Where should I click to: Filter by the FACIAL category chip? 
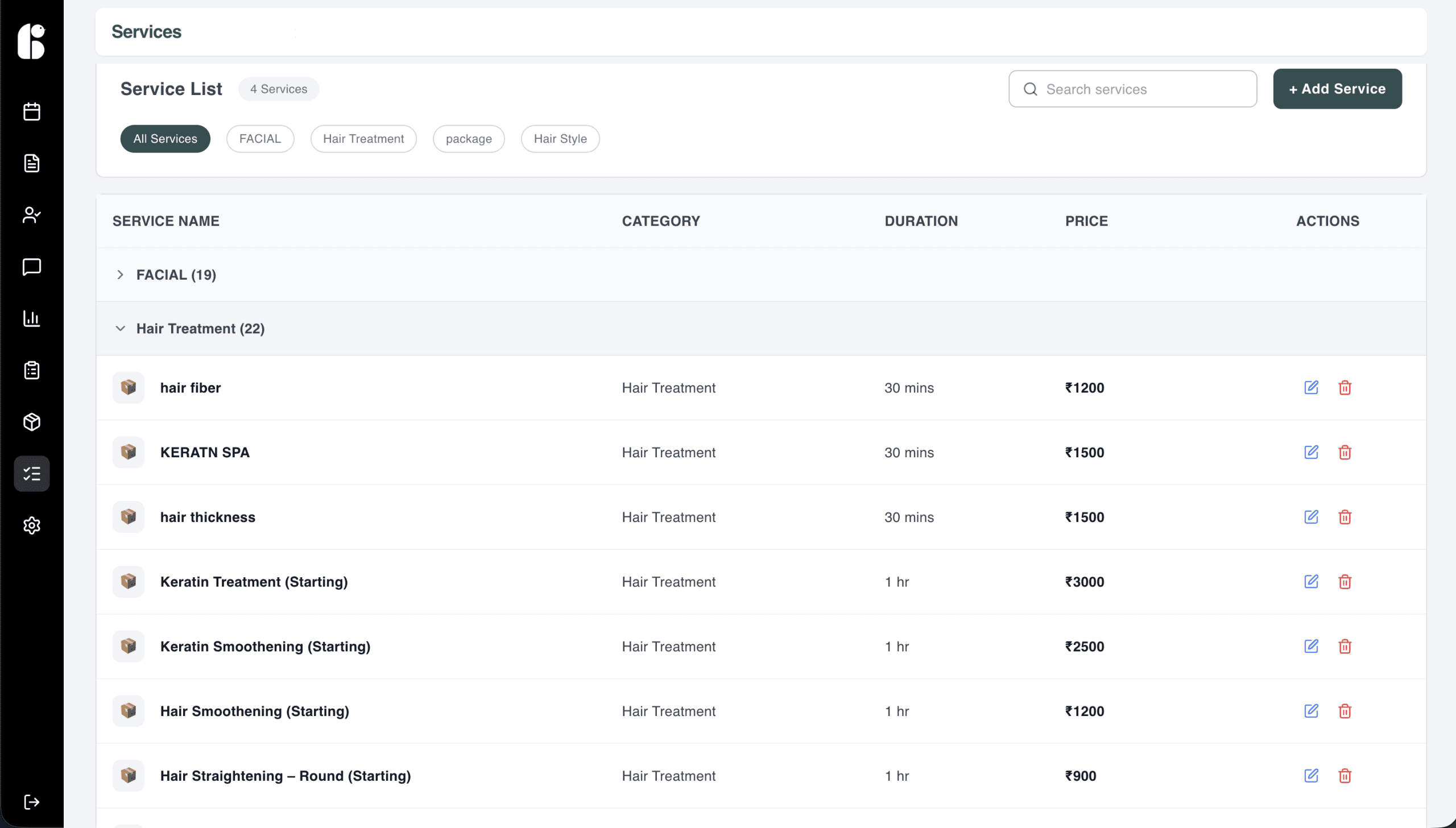click(x=260, y=139)
